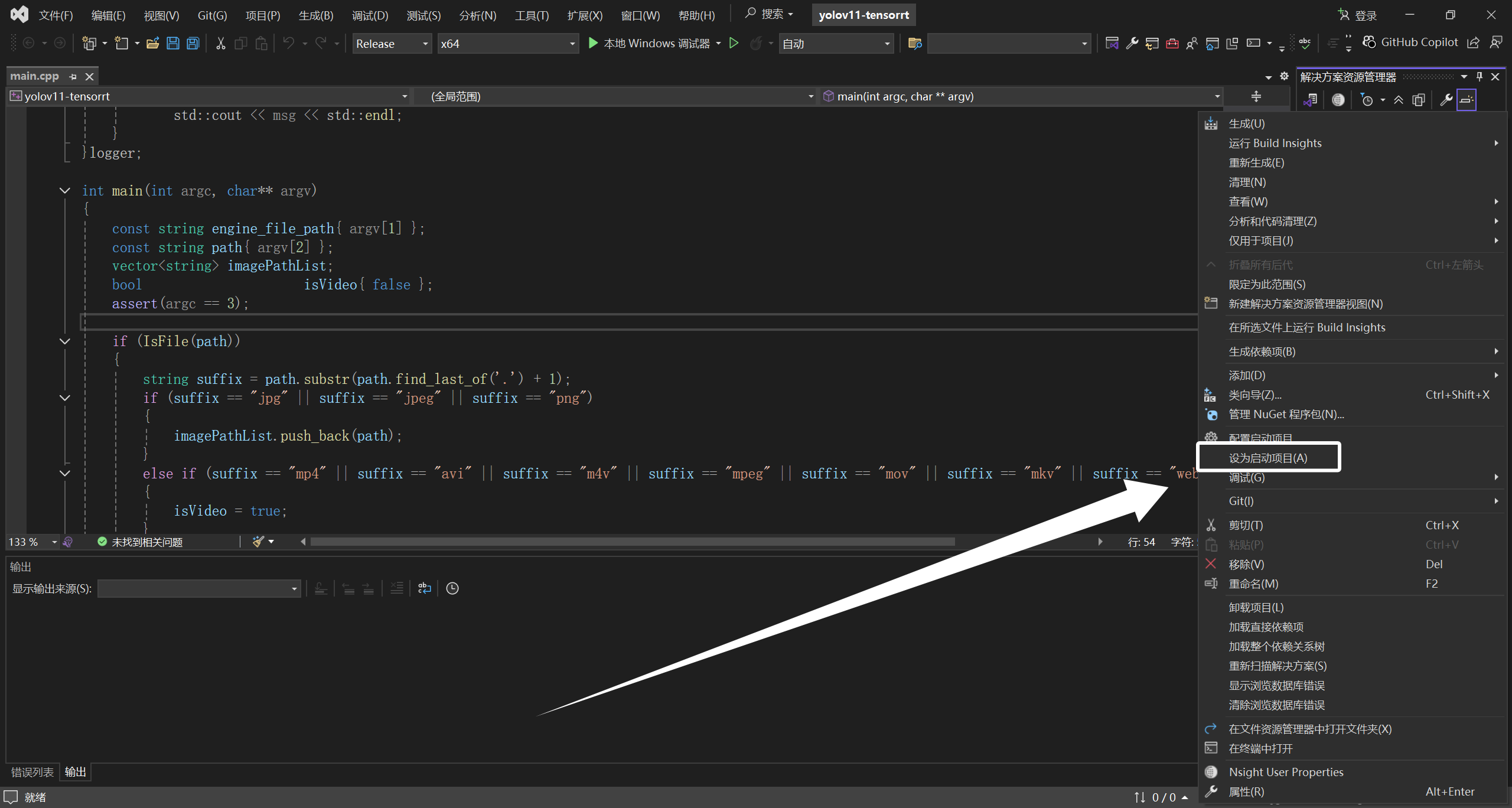Click the GitHub Copilot button
The width and height of the screenshot is (1512, 808).
point(1410,43)
